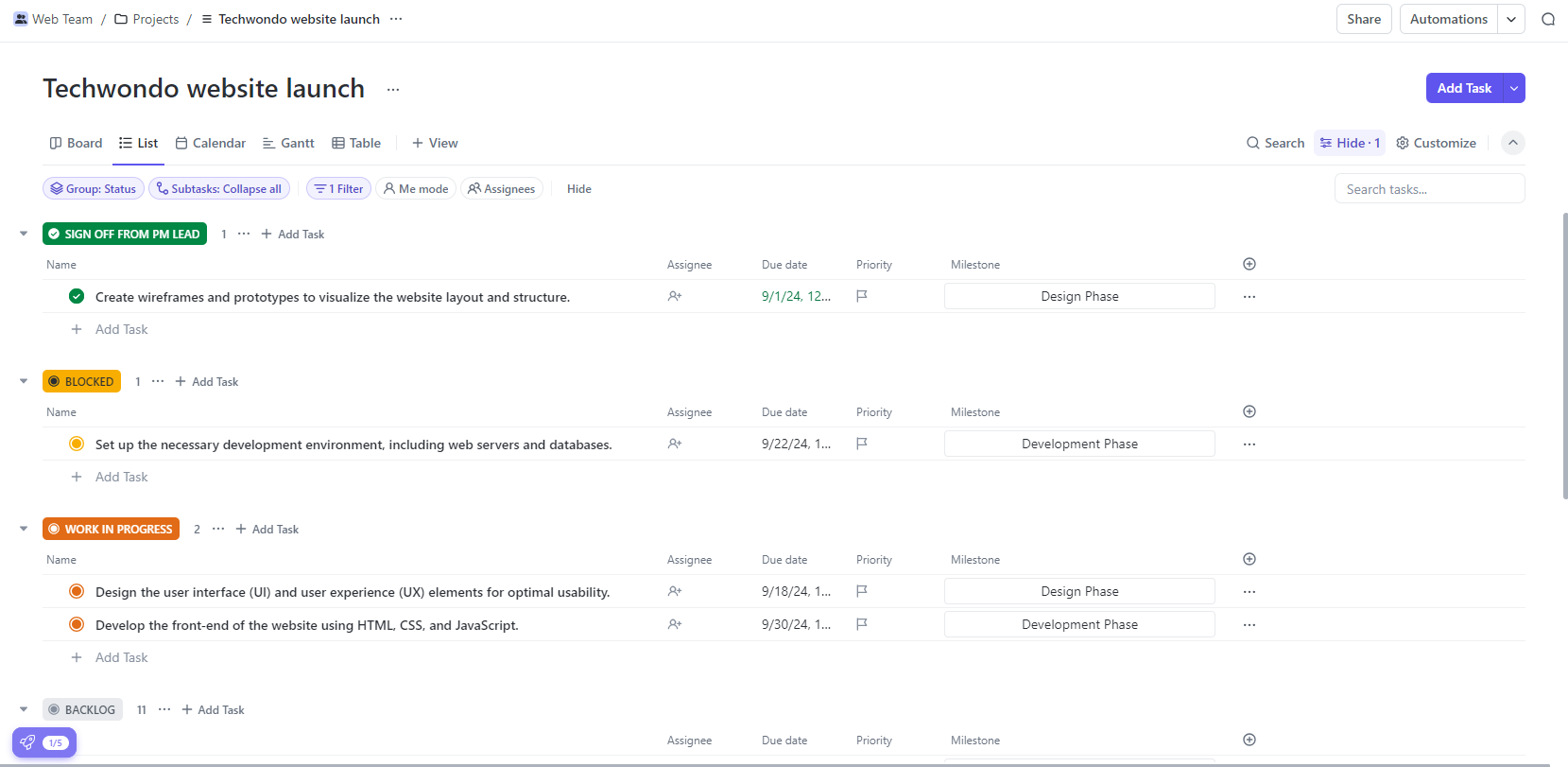Add column via plus icon in Backlog group

(1249, 740)
